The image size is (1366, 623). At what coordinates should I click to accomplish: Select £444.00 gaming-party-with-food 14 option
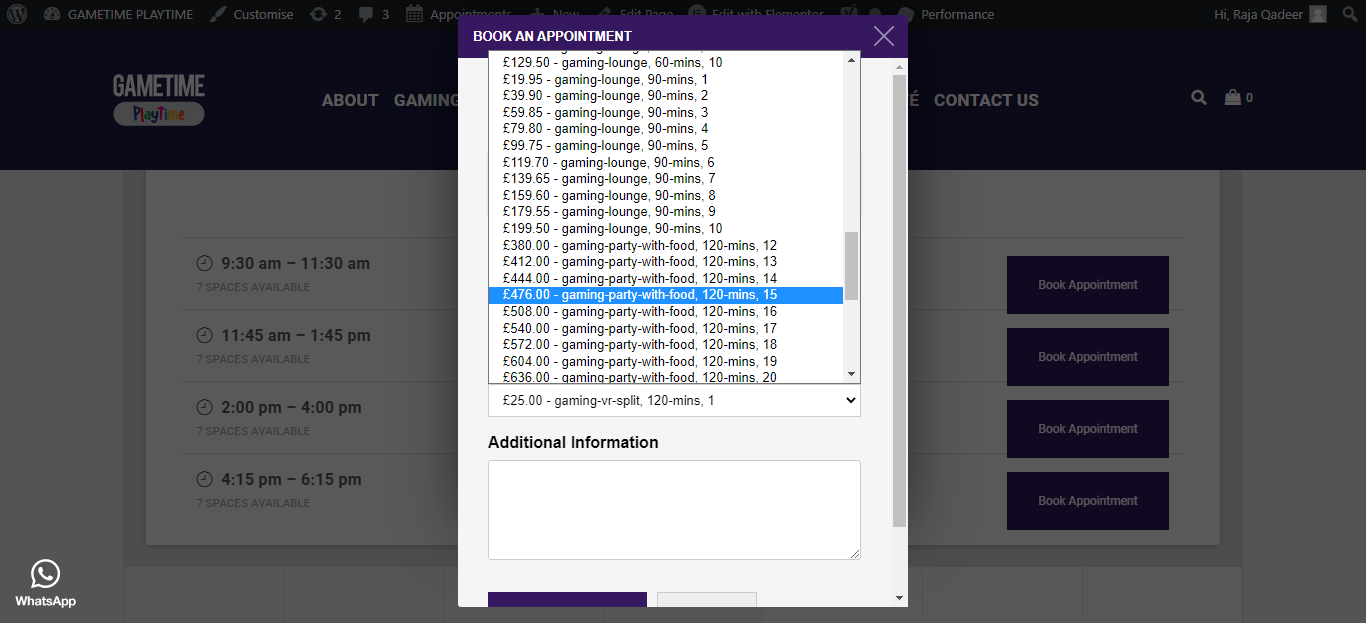click(665, 278)
